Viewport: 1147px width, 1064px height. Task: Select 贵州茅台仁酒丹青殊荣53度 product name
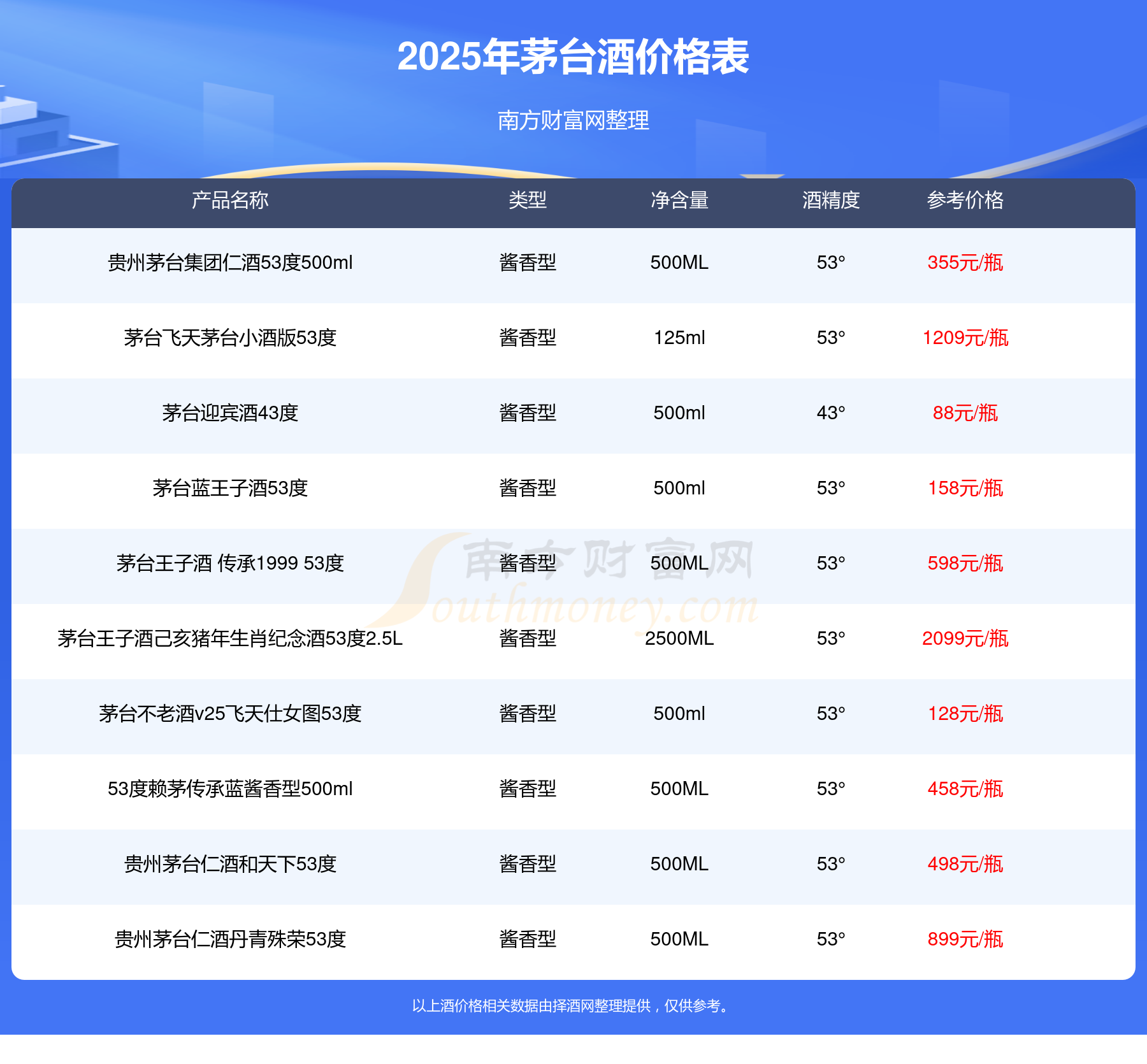coord(230,939)
